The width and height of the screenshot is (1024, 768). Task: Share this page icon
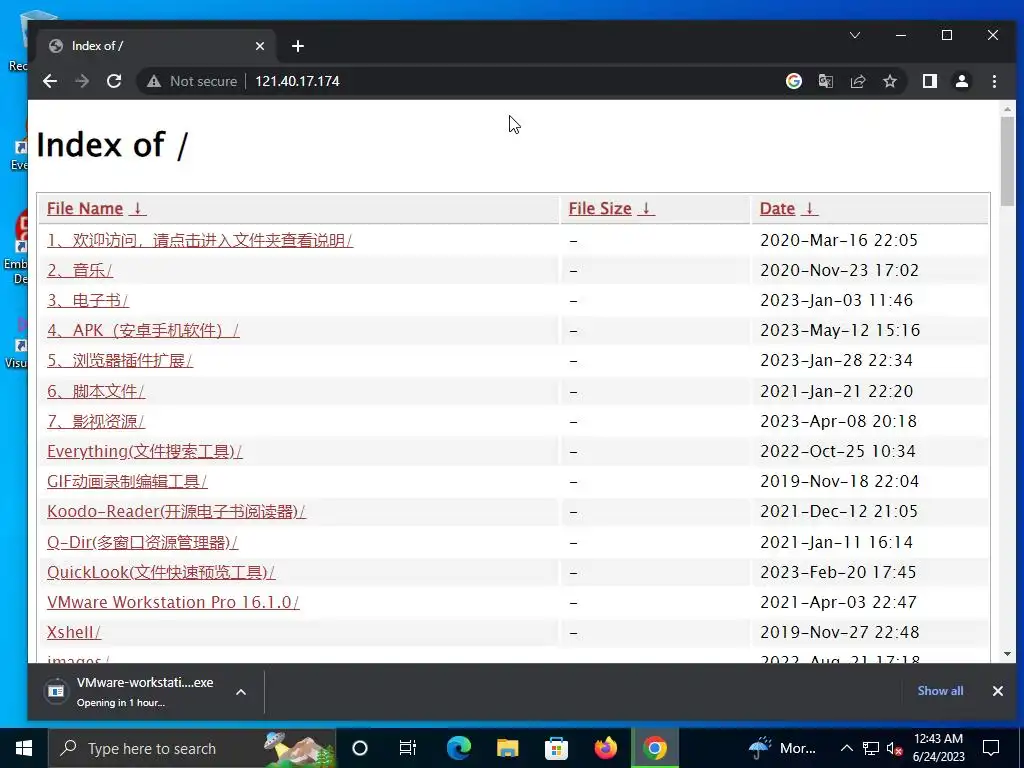[x=857, y=81]
